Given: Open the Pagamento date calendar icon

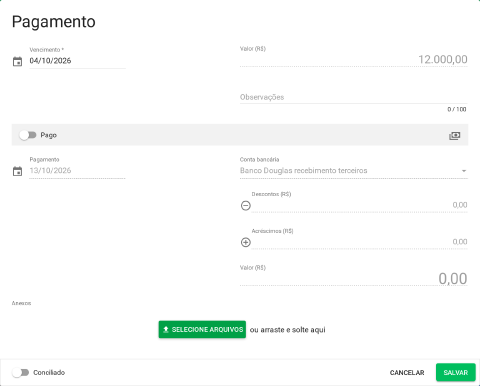Looking at the screenshot, I should 17,171.
